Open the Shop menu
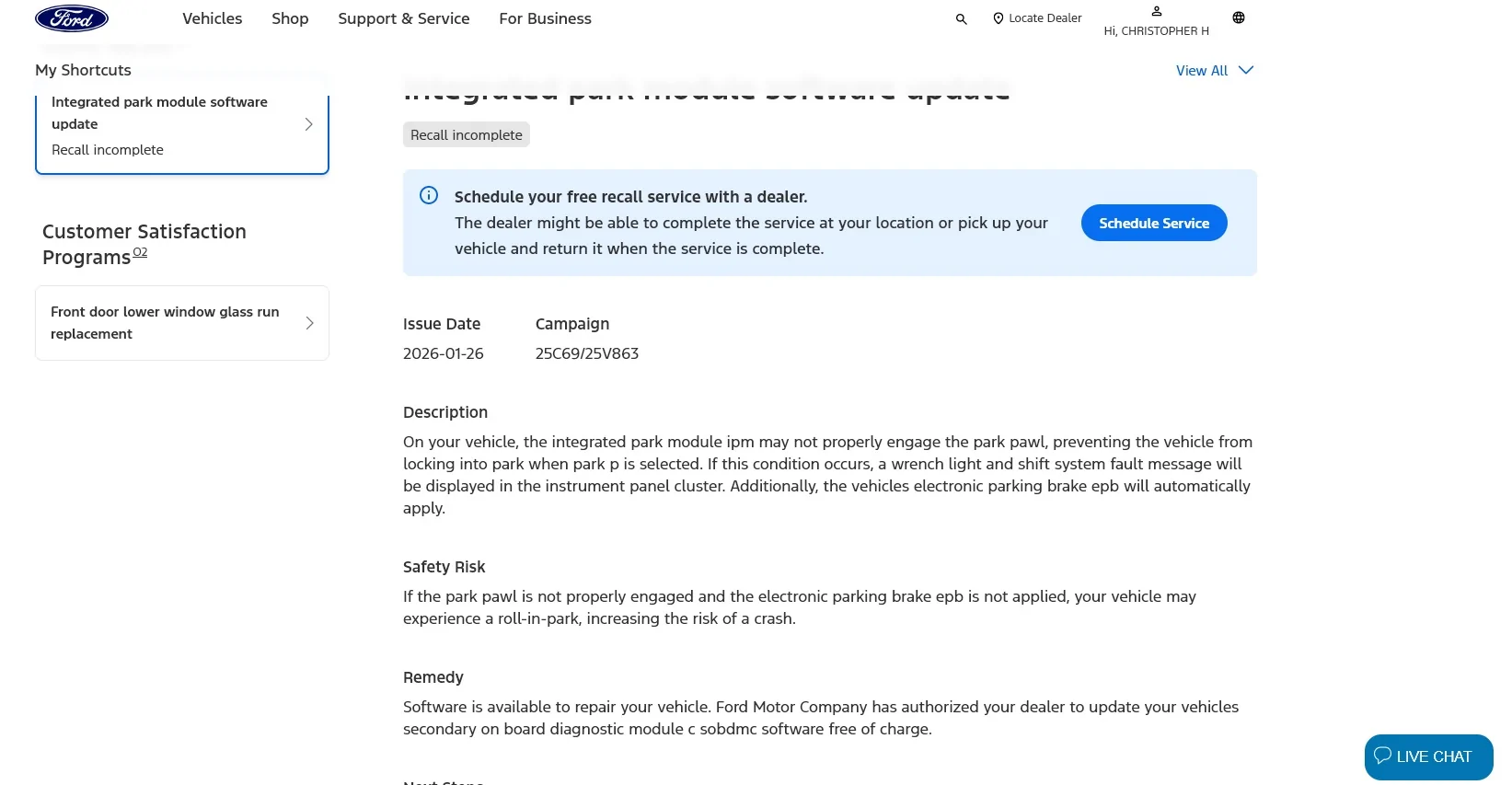1512x785 pixels. pos(290,18)
